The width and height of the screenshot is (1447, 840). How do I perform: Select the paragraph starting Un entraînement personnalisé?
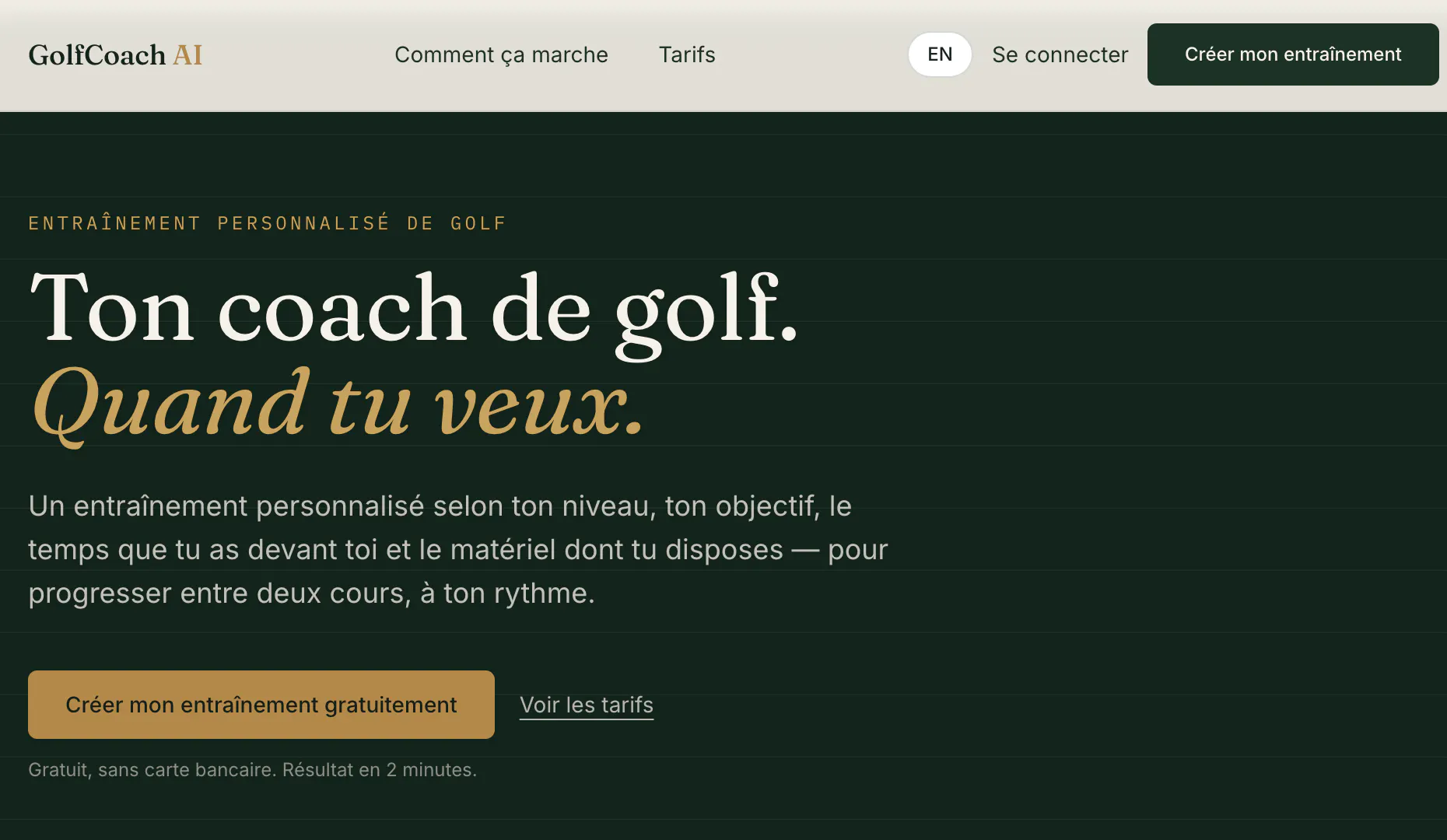click(x=458, y=549)
